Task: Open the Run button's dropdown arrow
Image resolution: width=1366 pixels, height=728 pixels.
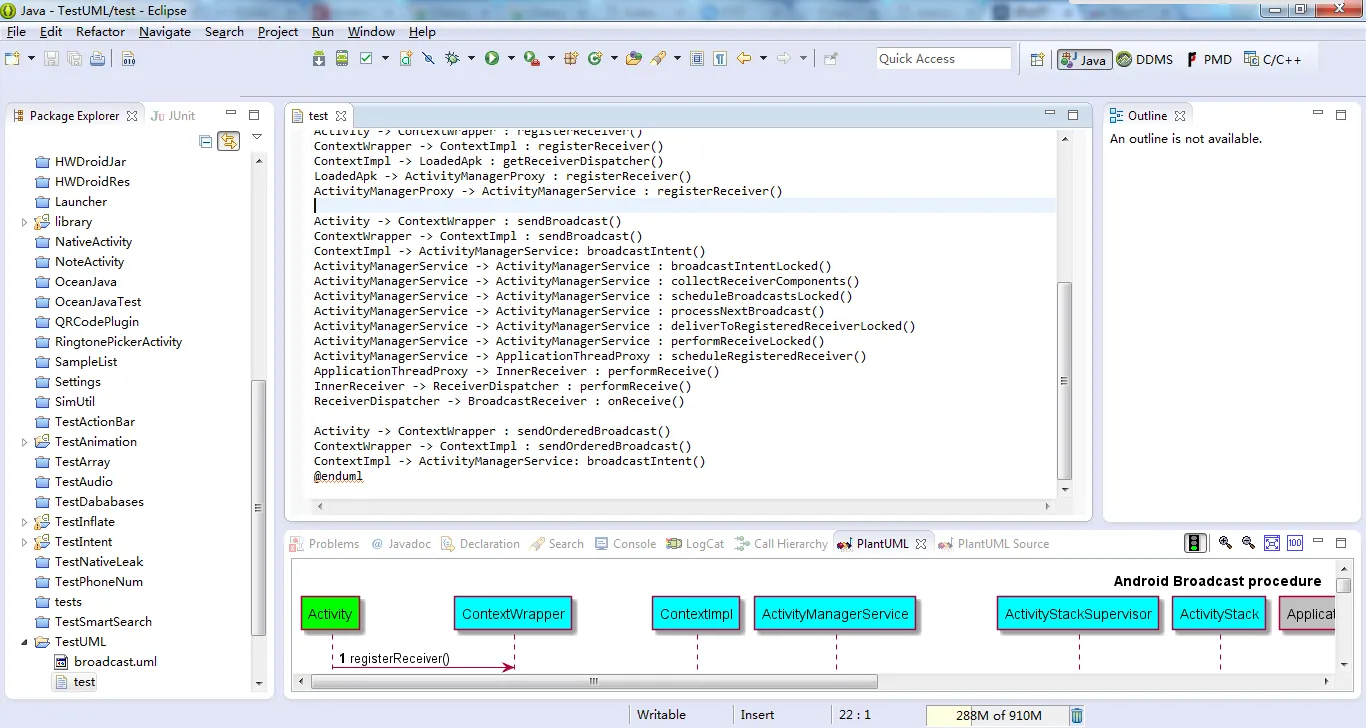Action: point(513,59)
